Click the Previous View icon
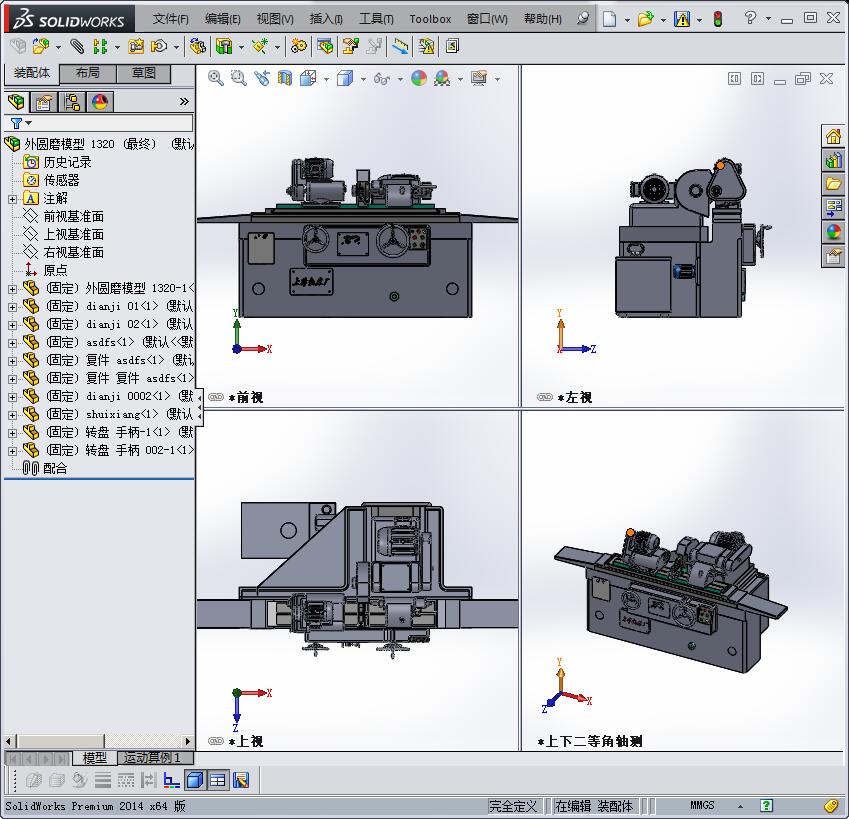This screenshot has height=819, width=849. [262, 78]
